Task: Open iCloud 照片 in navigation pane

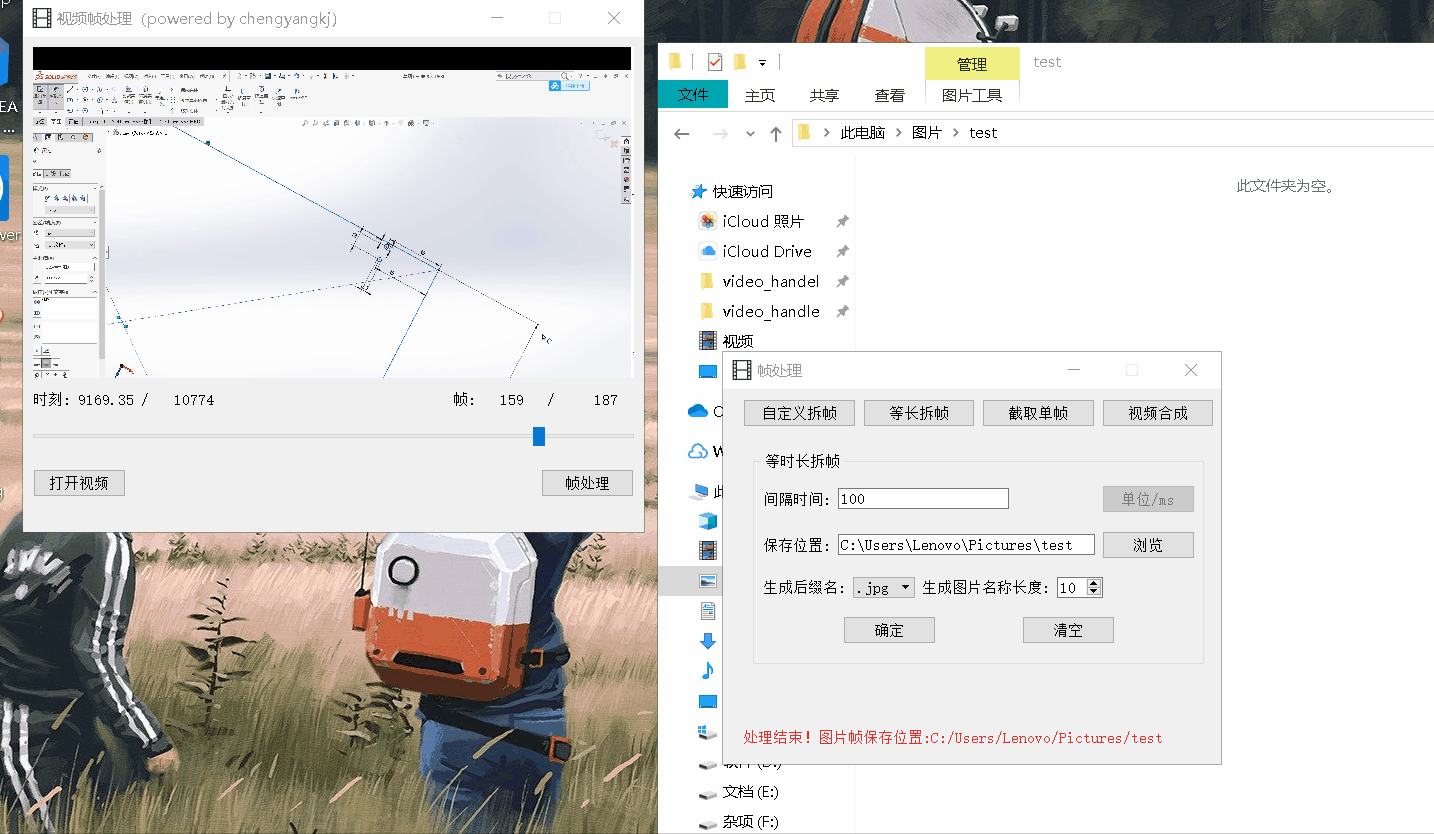Action: click(763, 222)
